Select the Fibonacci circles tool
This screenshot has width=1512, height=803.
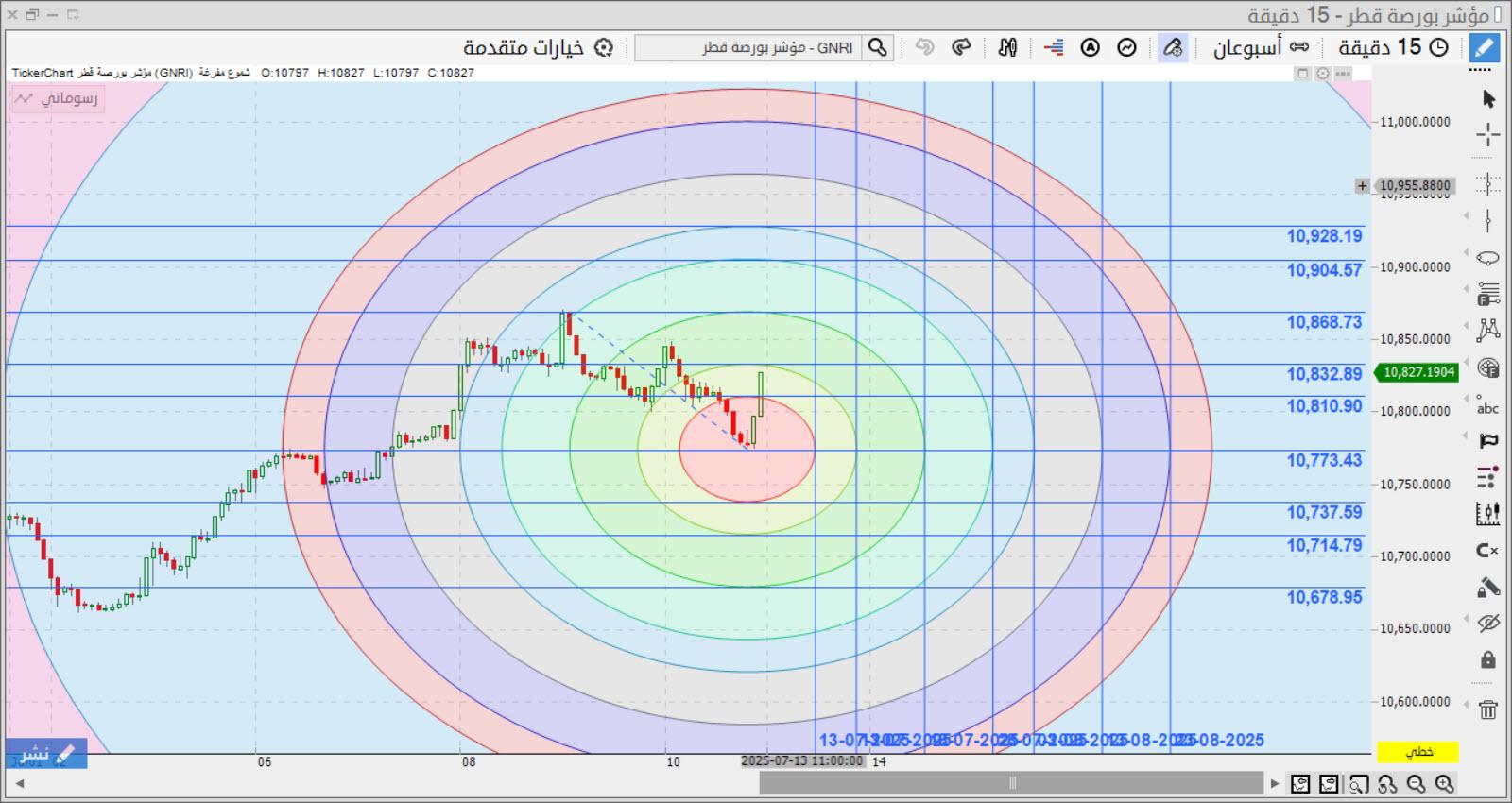tap(1488, 367)
